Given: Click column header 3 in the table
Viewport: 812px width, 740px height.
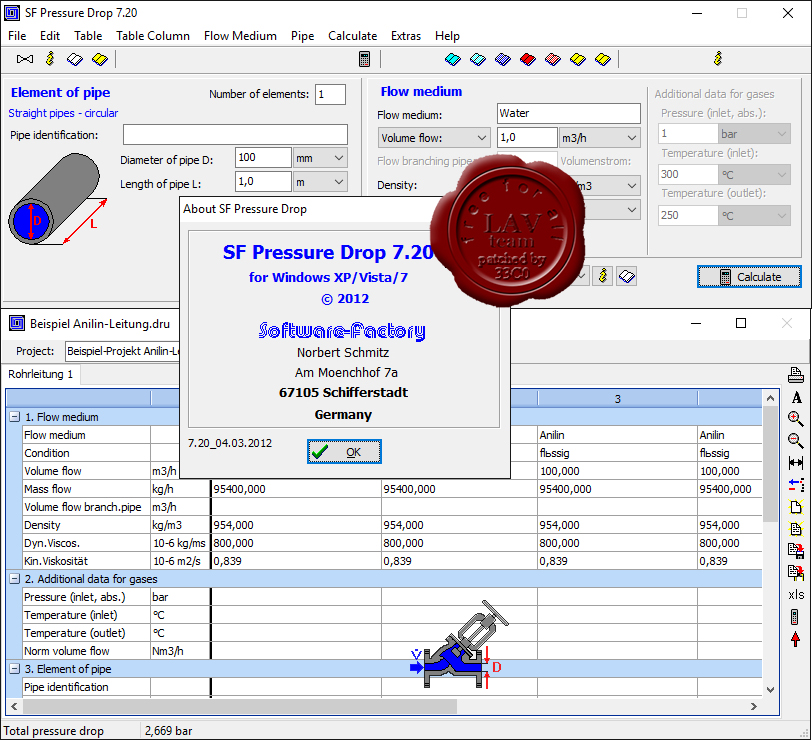Looking at the screenshot, I should pyautogui.click(x=617, y=399).
